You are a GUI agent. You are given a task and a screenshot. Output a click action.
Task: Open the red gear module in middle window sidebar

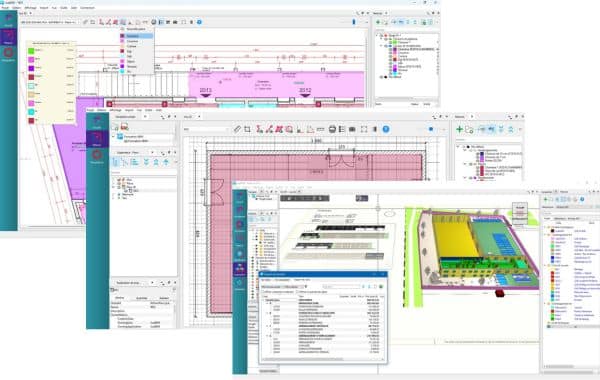(97, 155)
